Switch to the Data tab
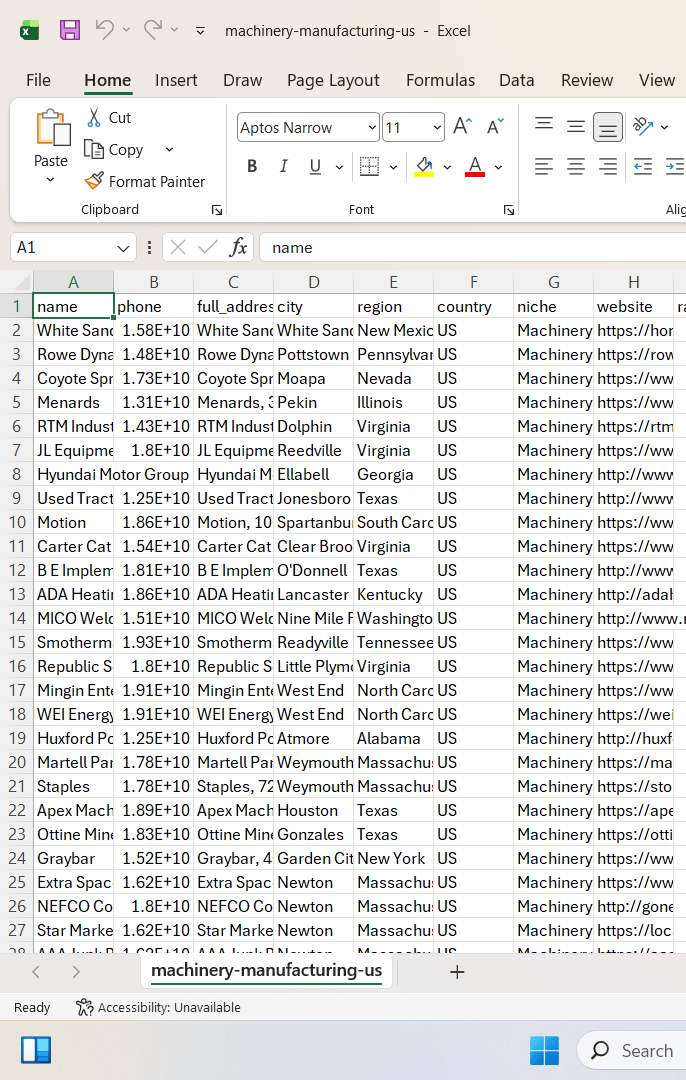The image size is (686, 1080). 517,81
